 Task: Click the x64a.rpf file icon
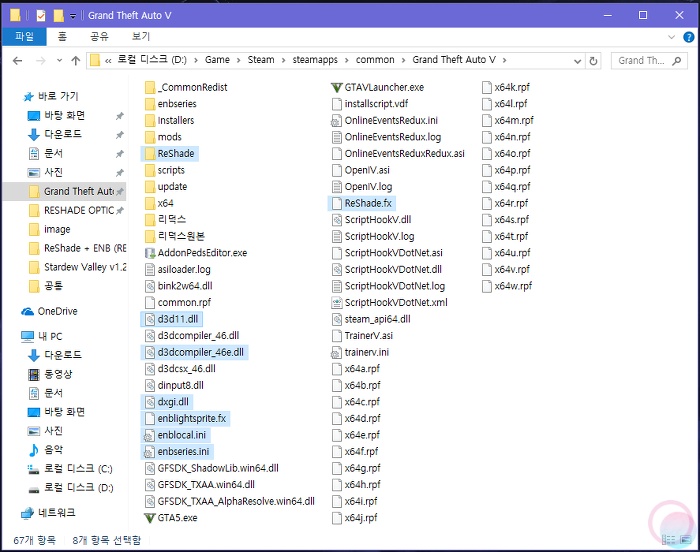click(337, 369)
